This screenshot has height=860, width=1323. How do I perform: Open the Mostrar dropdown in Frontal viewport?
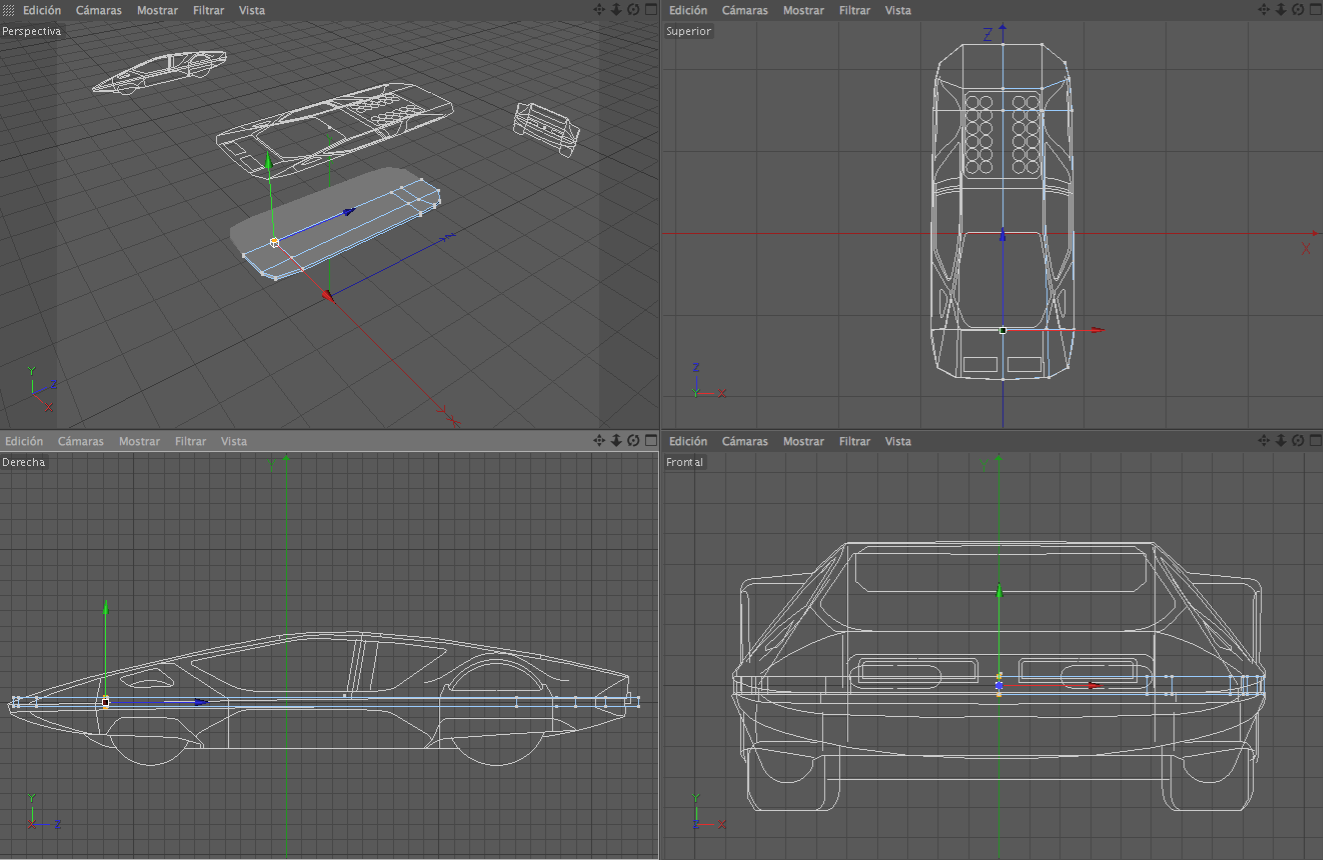point(805,441)
